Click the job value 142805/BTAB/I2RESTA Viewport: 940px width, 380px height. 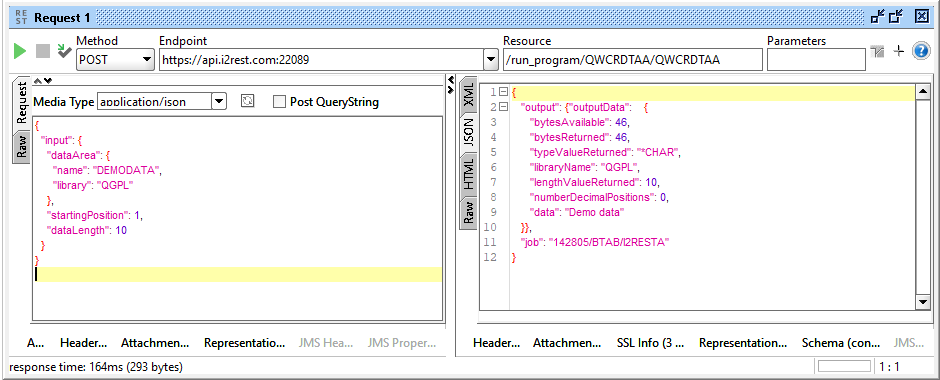(608, 242)
